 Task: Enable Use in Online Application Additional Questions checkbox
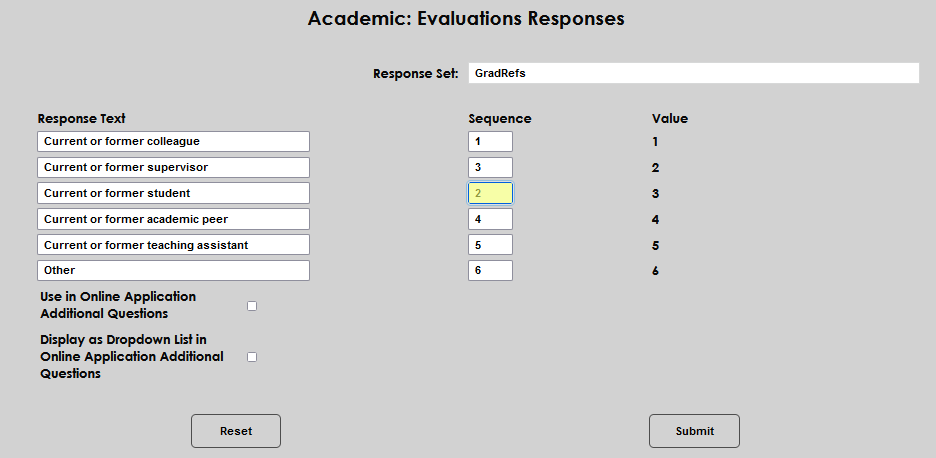click(x=252, y=306)
